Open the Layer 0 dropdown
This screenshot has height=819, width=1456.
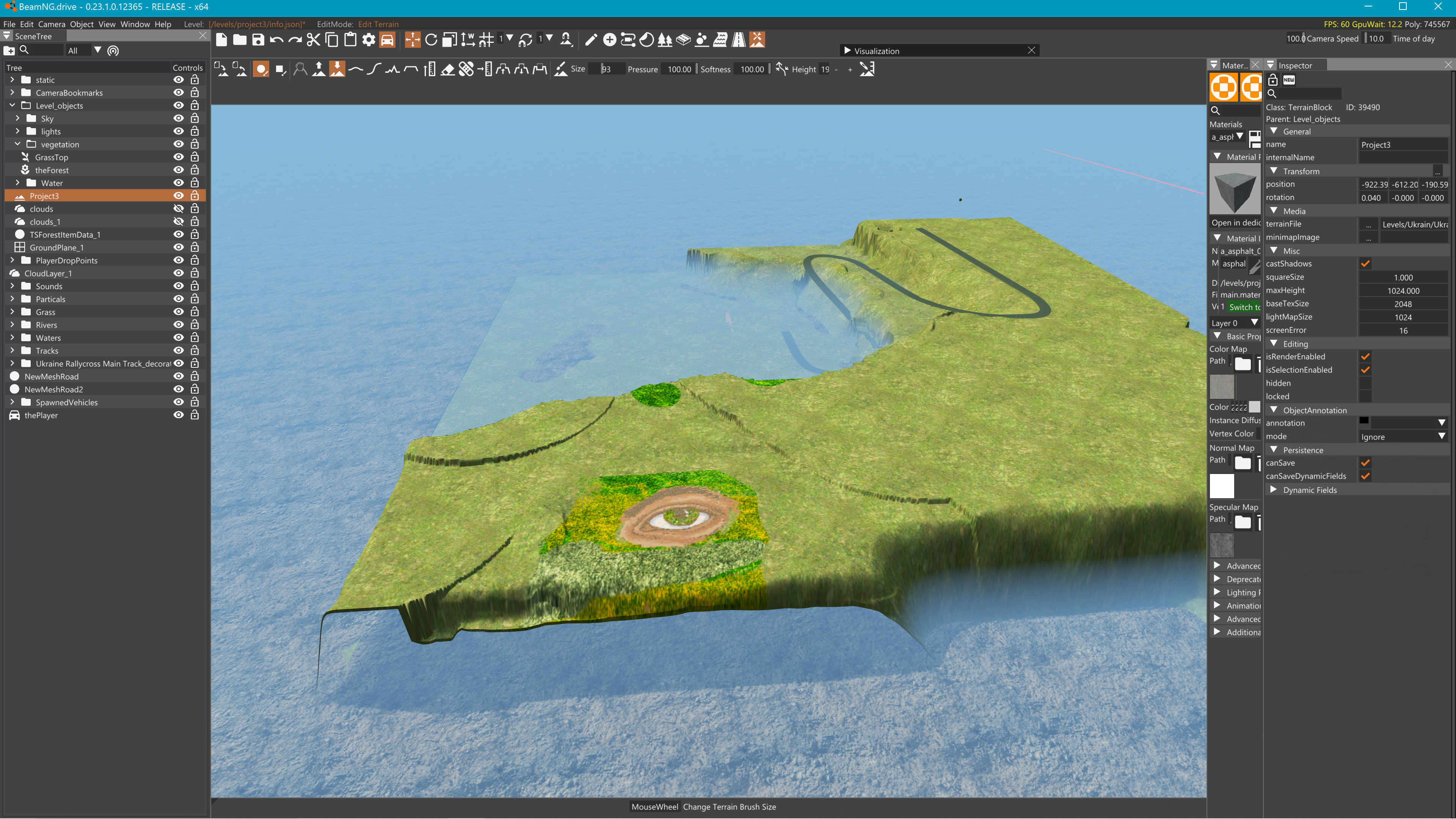pos(1235,323)
